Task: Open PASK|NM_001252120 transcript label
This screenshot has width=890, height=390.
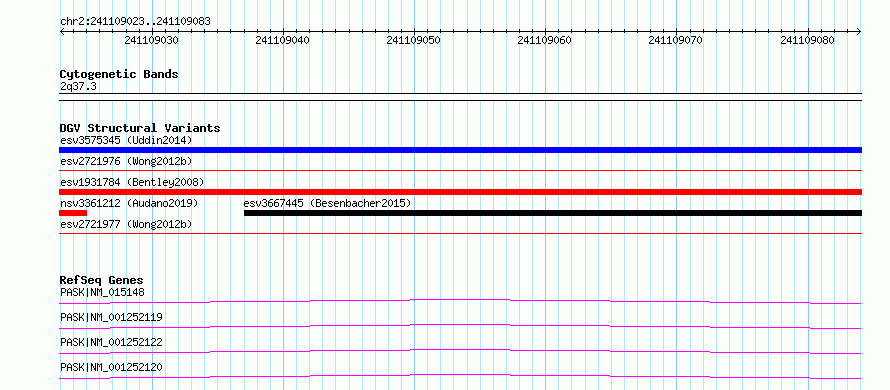Action: [111, 367]
